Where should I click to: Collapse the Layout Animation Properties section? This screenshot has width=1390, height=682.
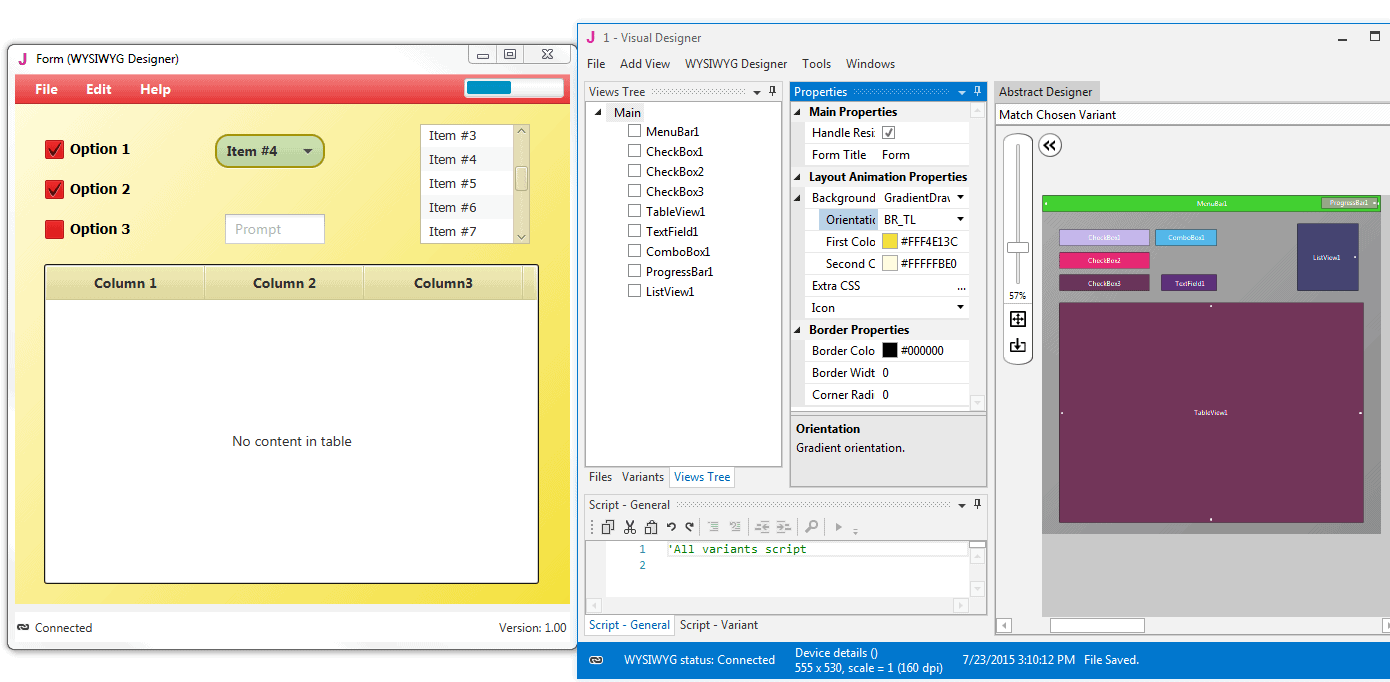(x=798, y=177)
